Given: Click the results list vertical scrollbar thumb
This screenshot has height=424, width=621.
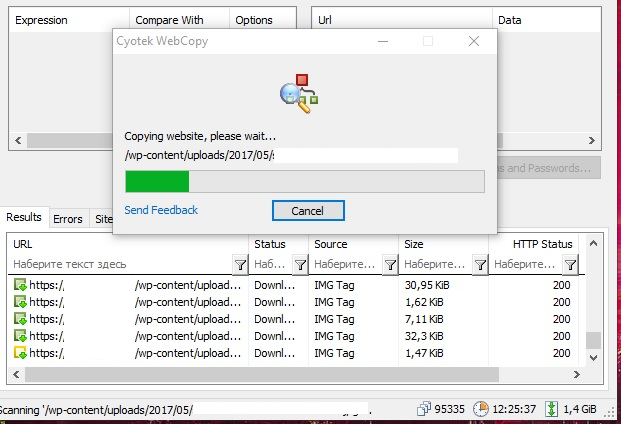Looking at the screenshot, I should point(593,340).
